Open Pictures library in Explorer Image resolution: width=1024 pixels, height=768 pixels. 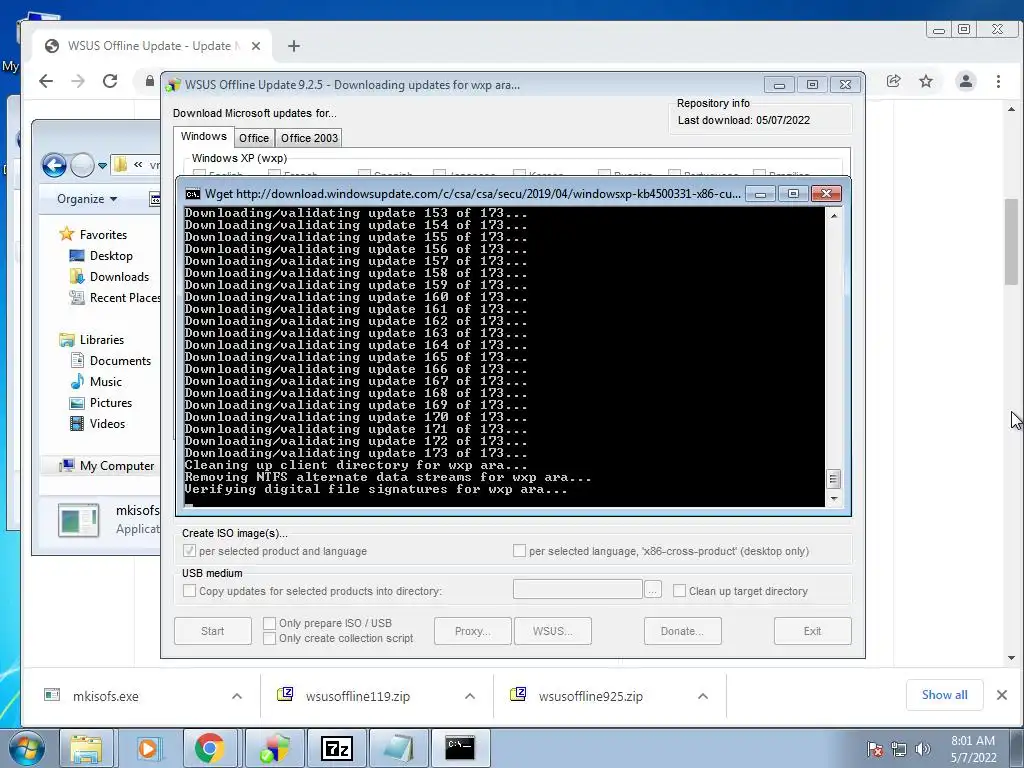(101, 402)
